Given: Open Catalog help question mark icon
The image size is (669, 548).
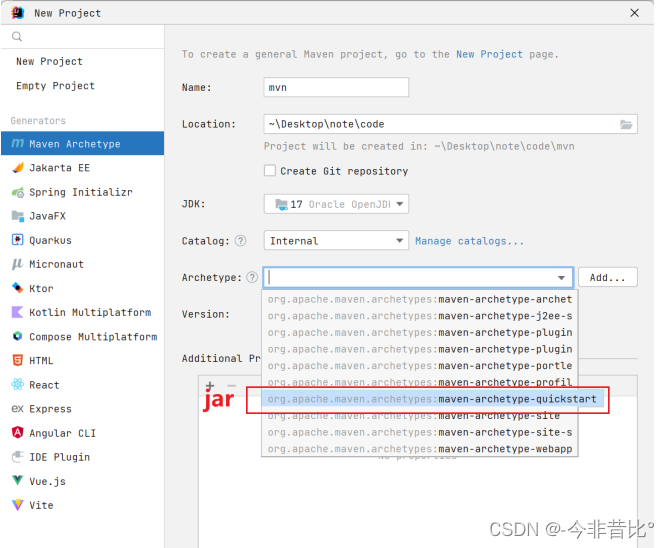Looking at the screenshot, I should point(241,241).
